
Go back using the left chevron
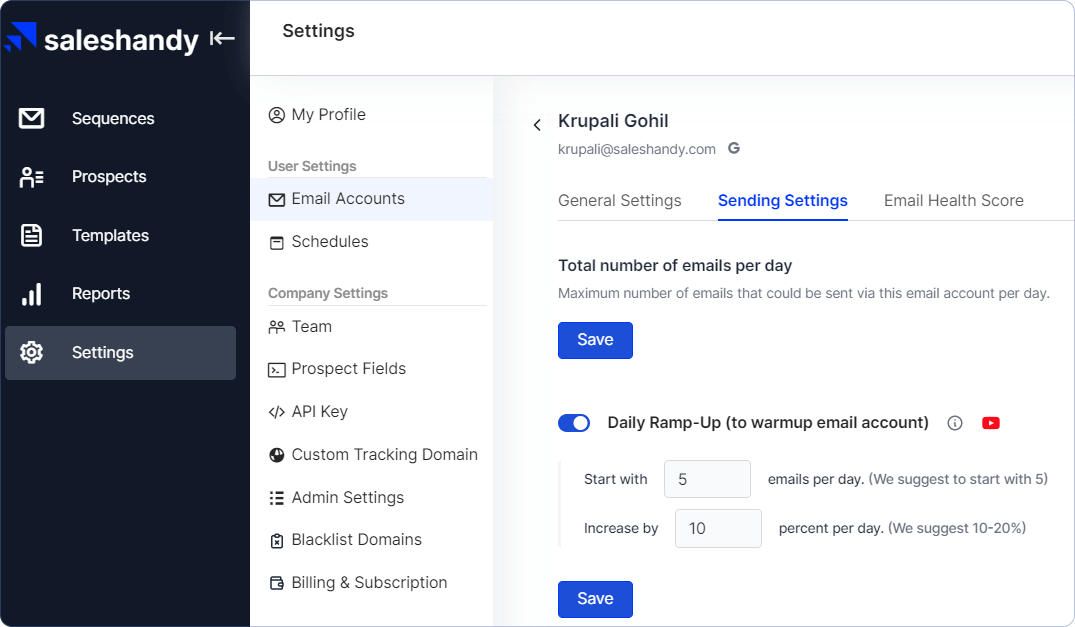[x=537, y=125]
